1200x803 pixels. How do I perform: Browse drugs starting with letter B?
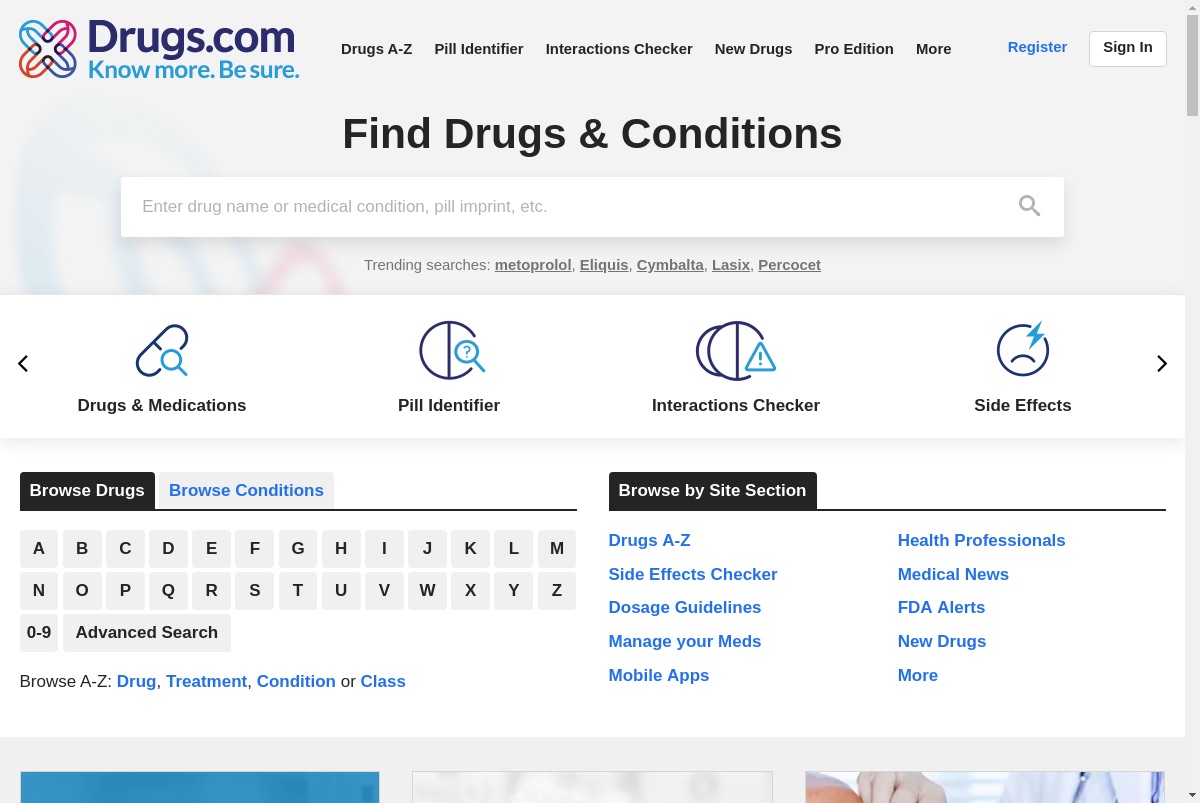point(82,549)
